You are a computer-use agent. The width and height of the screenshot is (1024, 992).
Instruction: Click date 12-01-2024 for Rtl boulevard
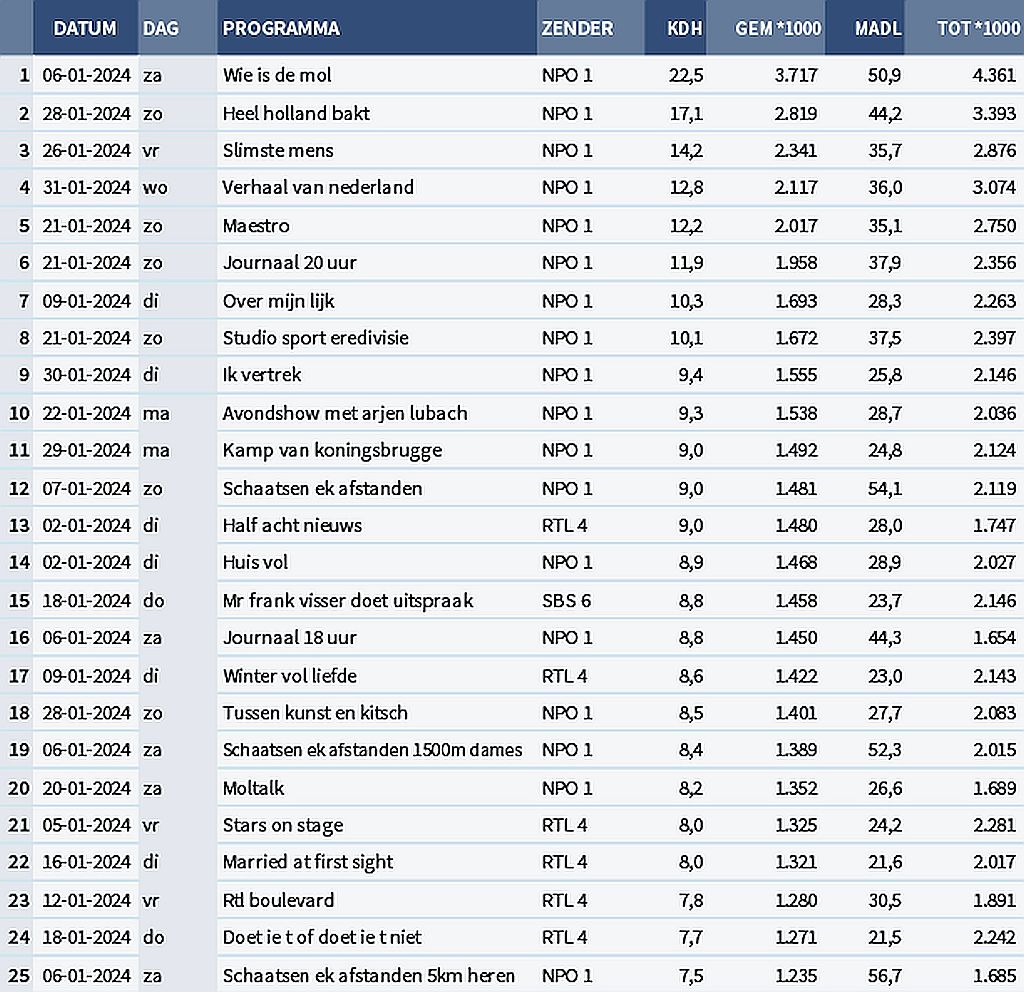(x=86, y=901)
